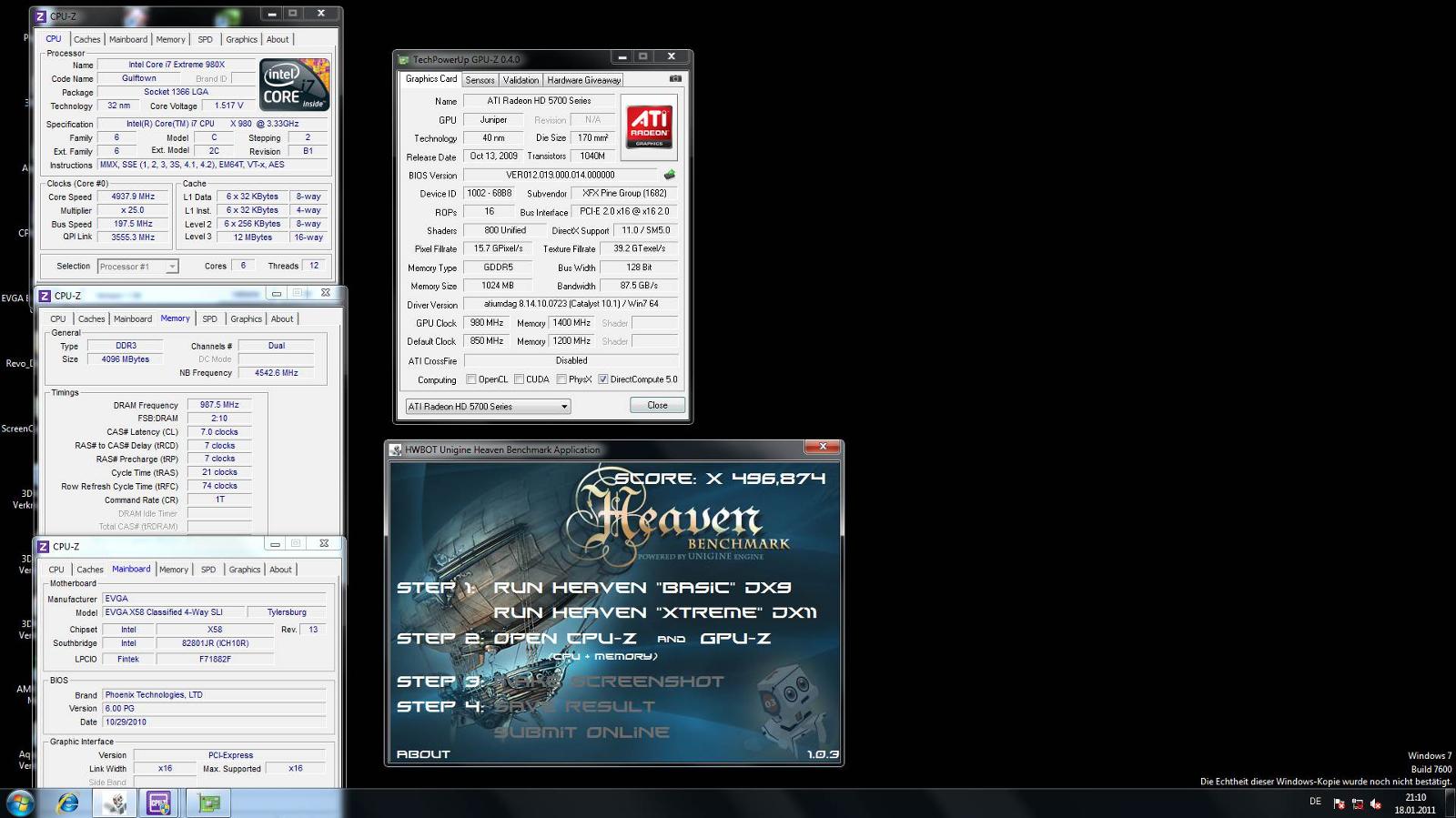Click the Driver Version field in GPU-Z
The width and height of the screenshot is (1456, 818).
click(571, 304)
